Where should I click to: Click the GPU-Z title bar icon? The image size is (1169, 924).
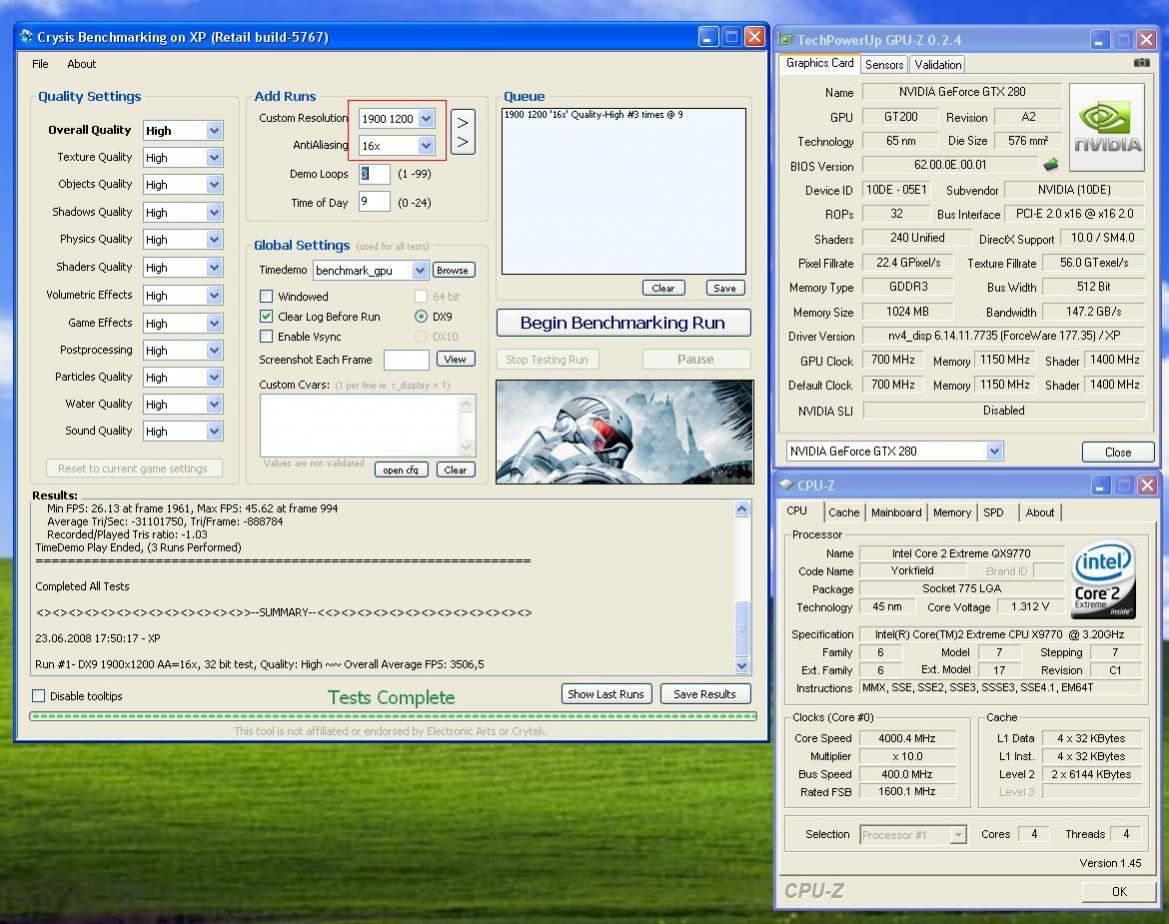pos(785,40)
